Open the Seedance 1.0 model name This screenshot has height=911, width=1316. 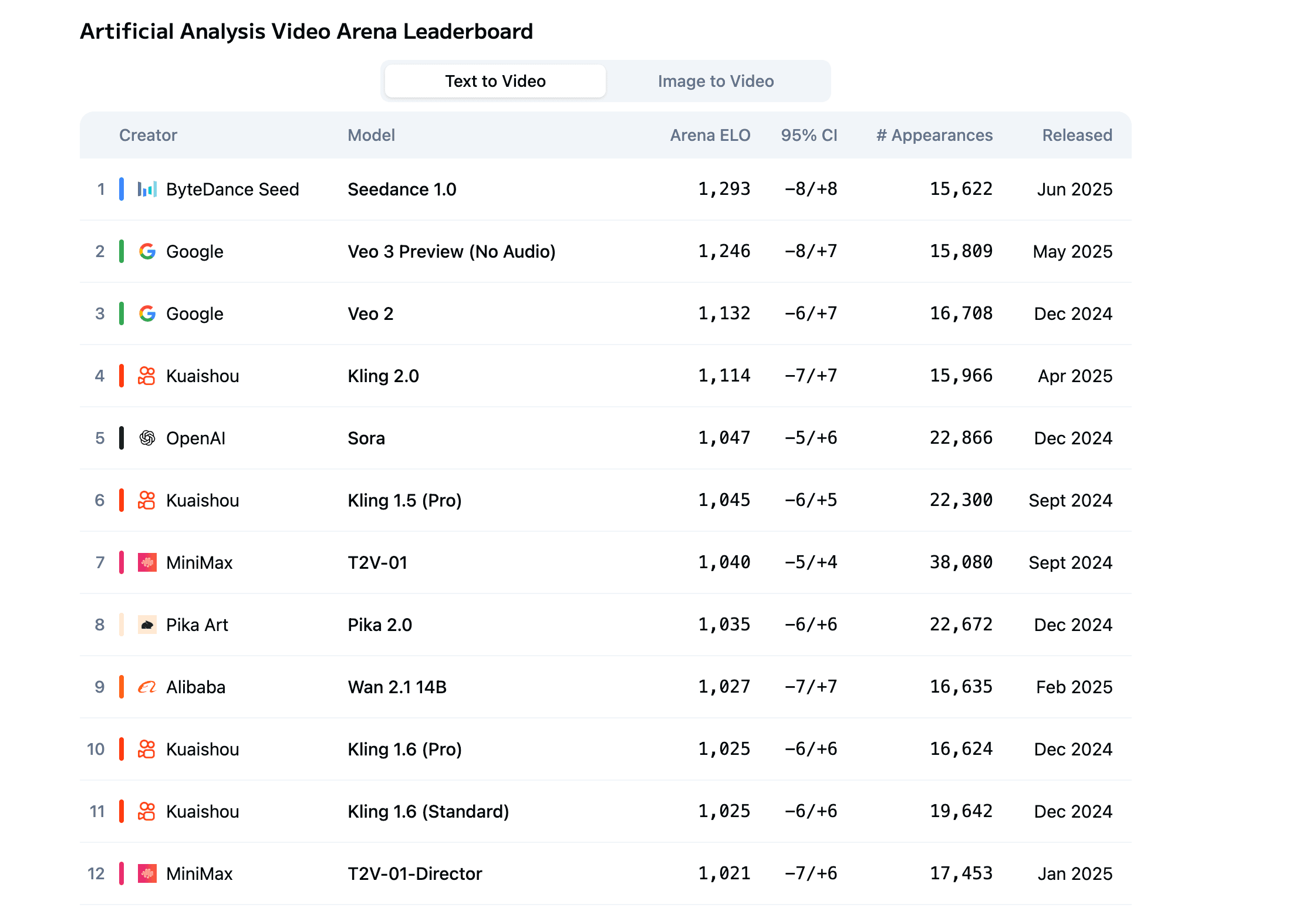(x=401, y=189)
